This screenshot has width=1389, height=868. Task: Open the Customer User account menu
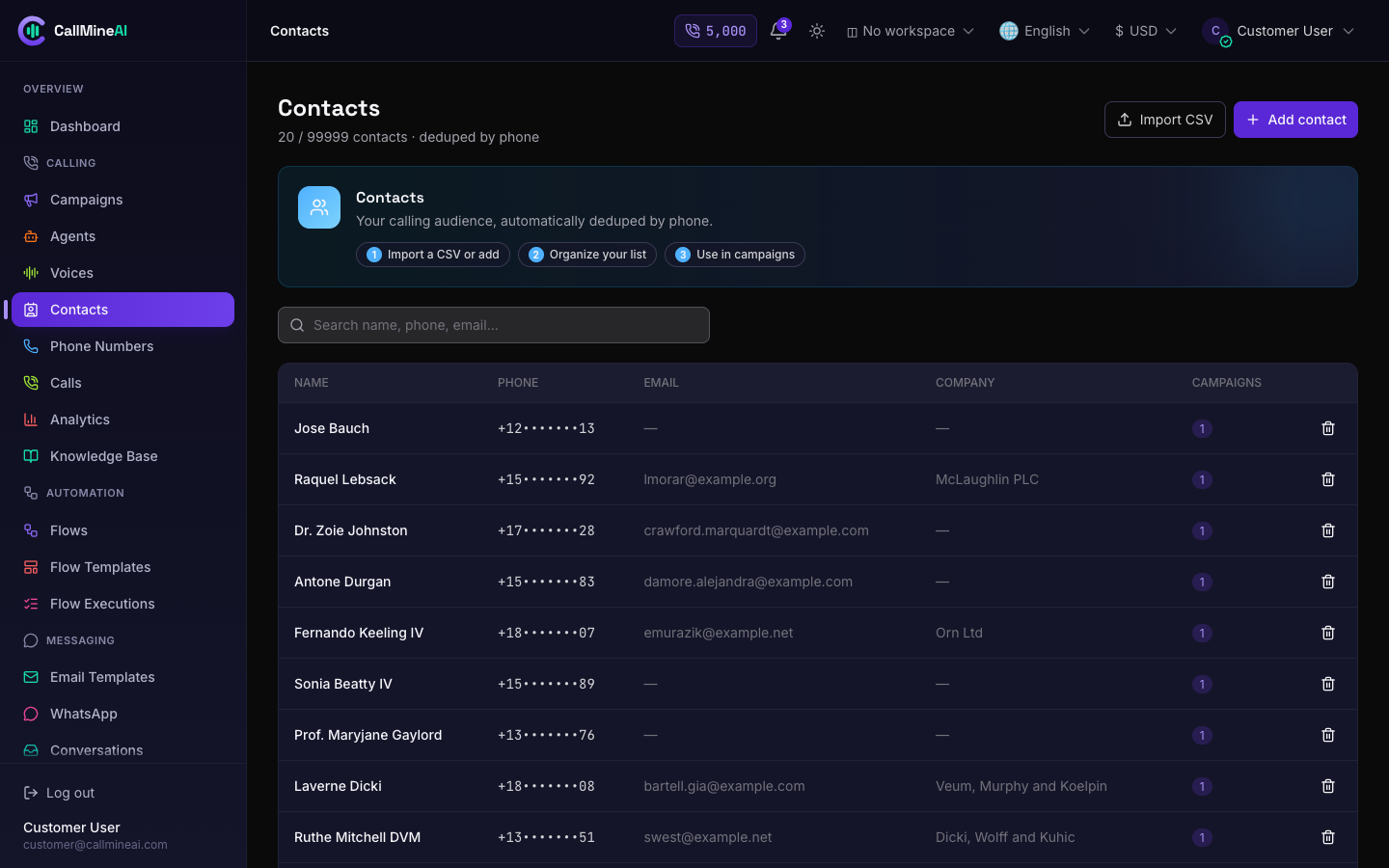(x=1279, y=31)
